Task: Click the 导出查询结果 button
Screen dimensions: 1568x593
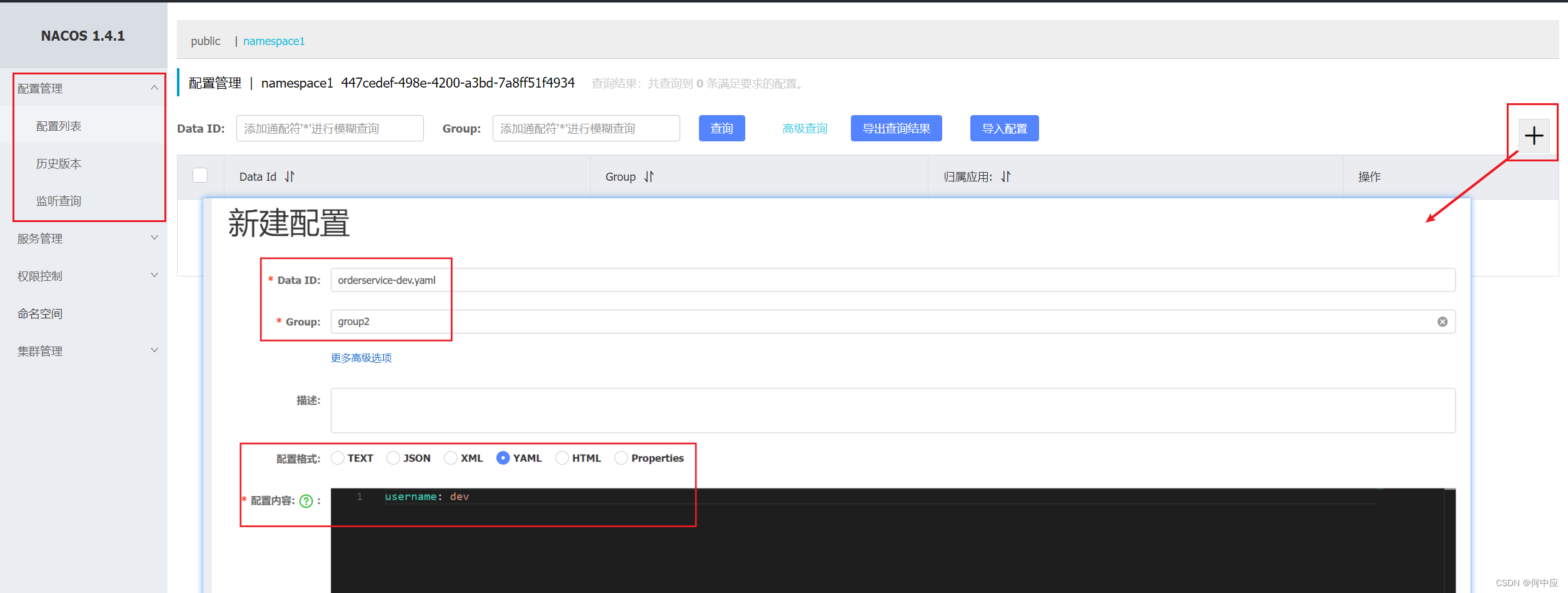Action: pos(896,128)
